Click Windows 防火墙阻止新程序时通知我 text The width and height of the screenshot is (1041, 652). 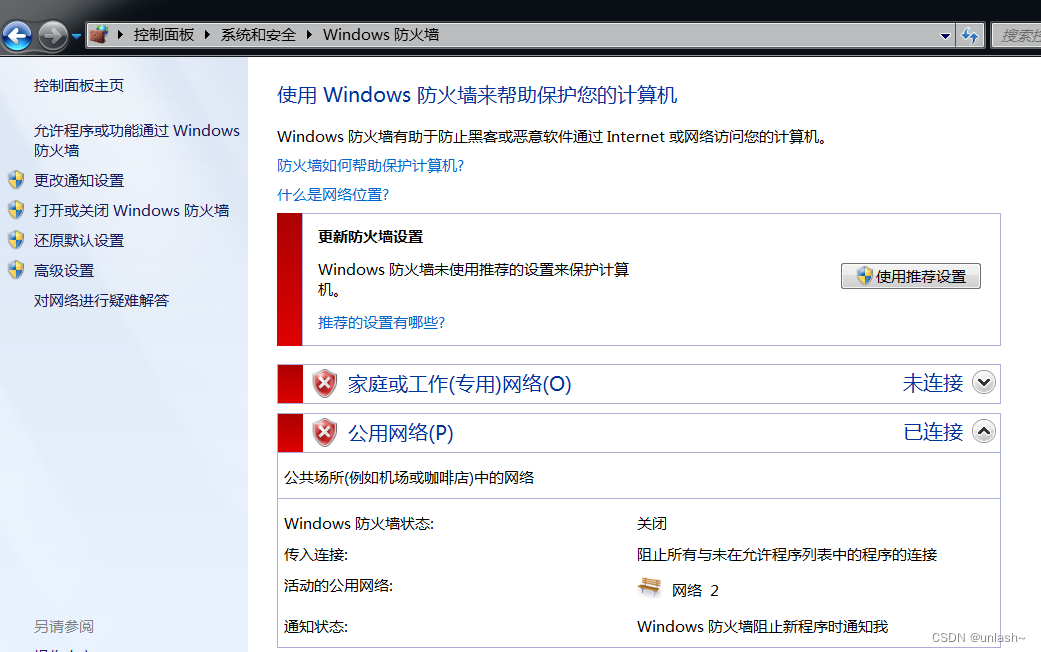(762, 627)
